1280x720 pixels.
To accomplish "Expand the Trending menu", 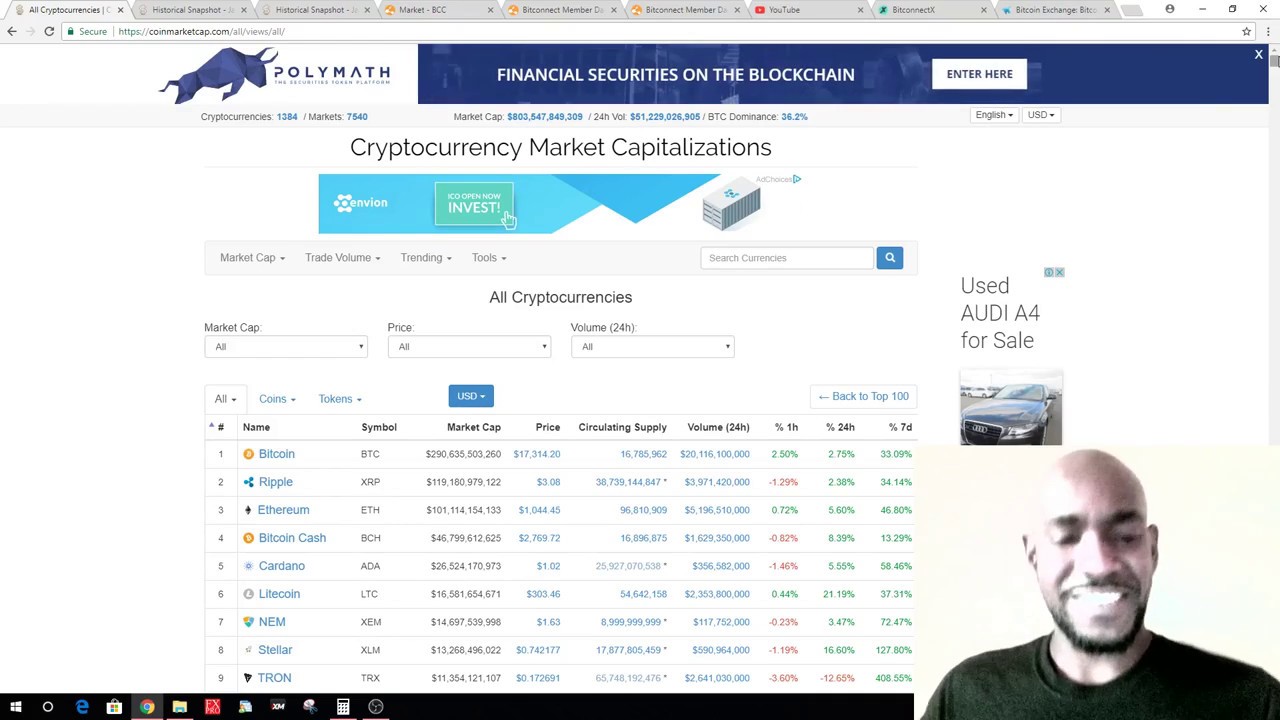I will (426, 258).
